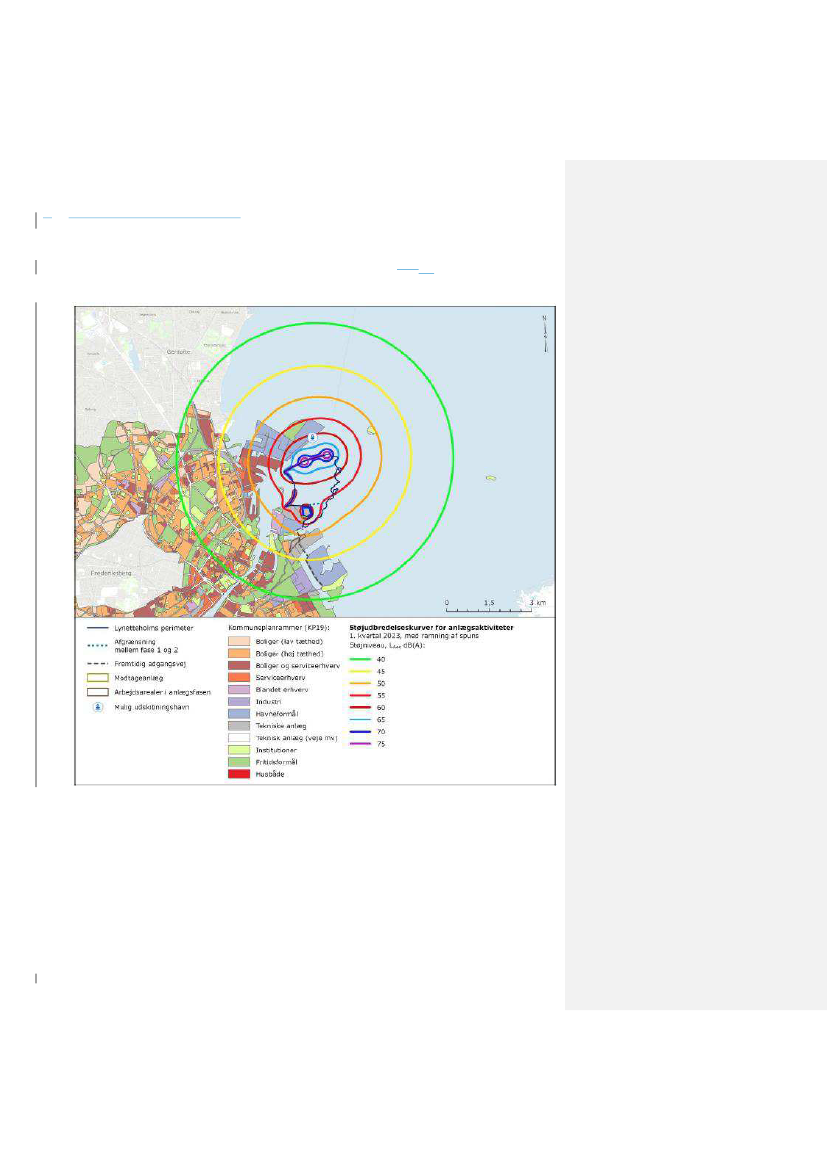827x1169 pixels.
Task: Click the harbor marker on the map
Action: pos(313,437)
